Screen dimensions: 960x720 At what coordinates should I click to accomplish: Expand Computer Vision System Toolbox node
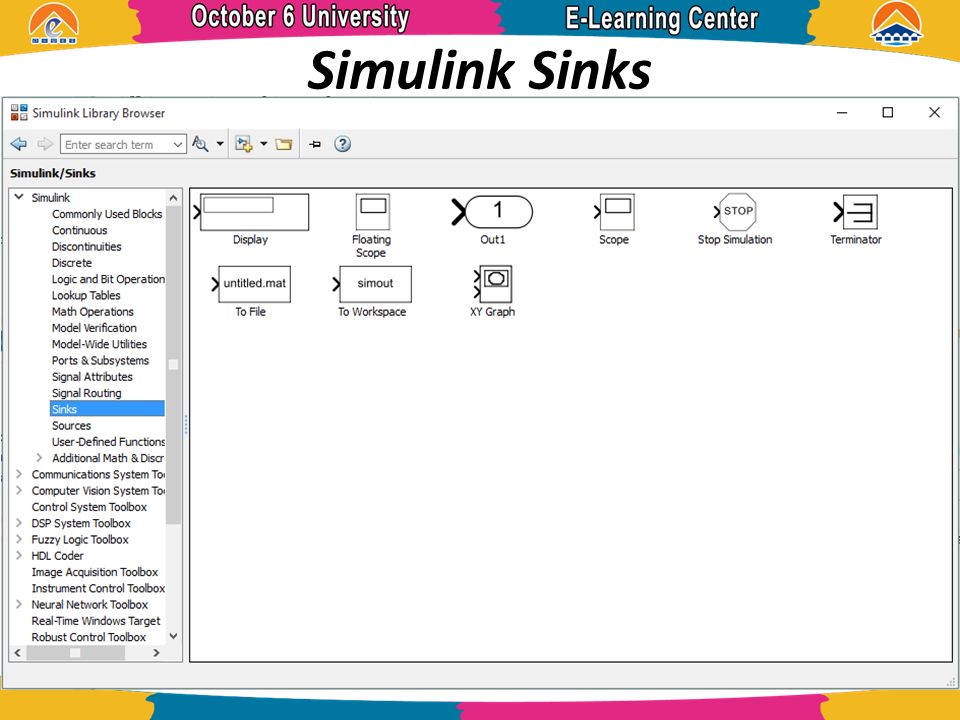[19, 490]
